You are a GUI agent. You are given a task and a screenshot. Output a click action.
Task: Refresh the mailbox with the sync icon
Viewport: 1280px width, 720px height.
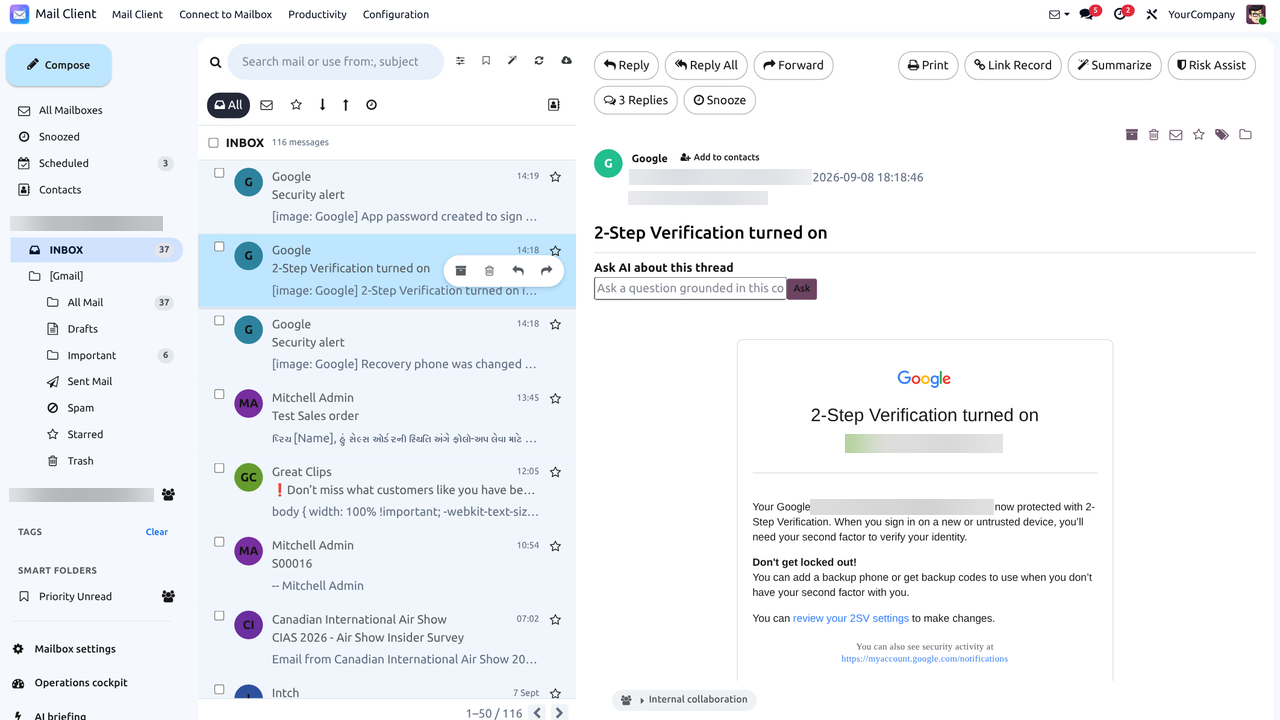(x=539, y=61)
